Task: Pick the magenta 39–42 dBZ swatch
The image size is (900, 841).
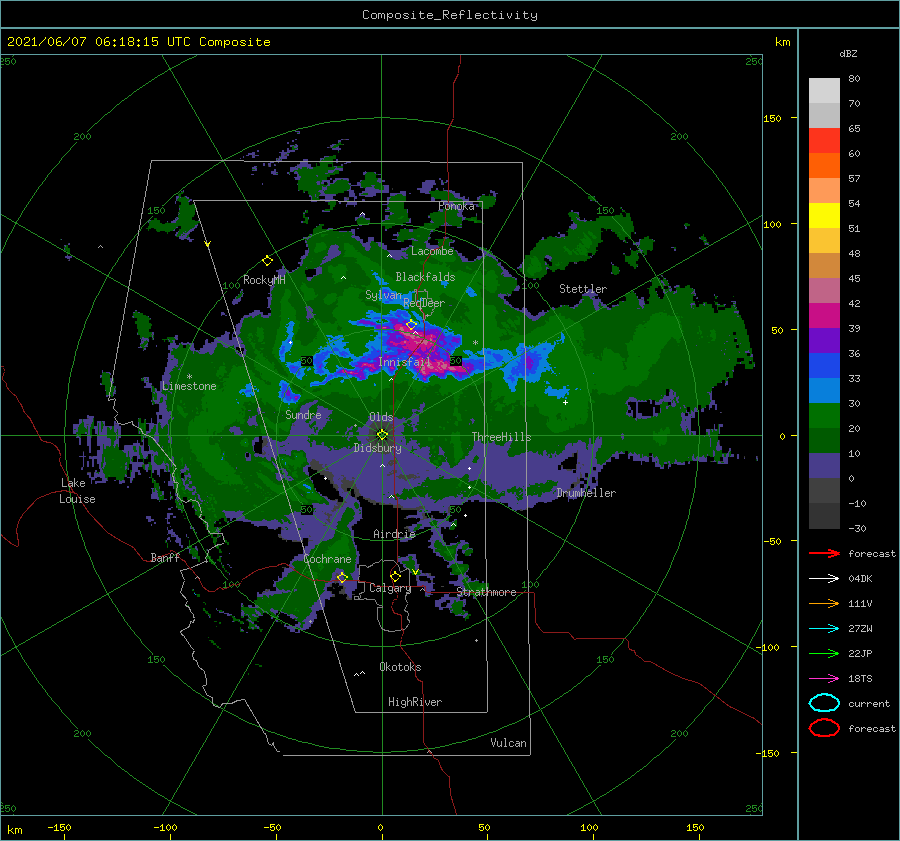Action: (824, 316)
